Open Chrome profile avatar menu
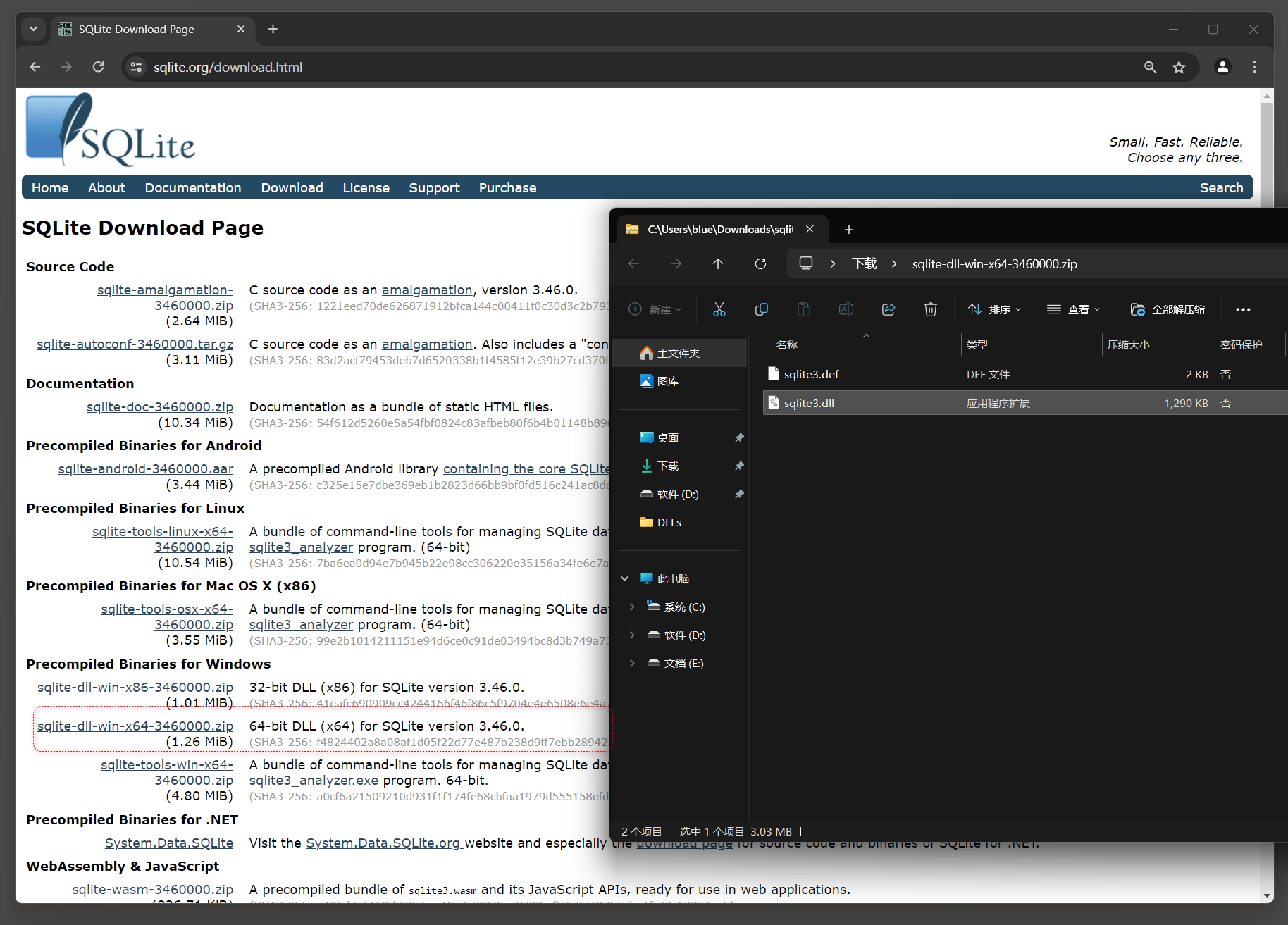 tap(1222, 67)
